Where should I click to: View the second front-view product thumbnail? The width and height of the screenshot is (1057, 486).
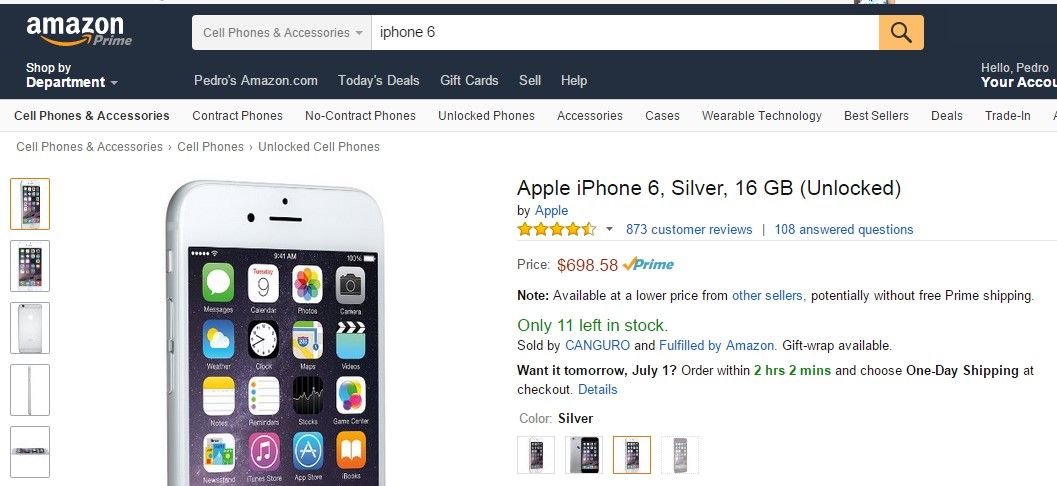(x=30, y=266)
